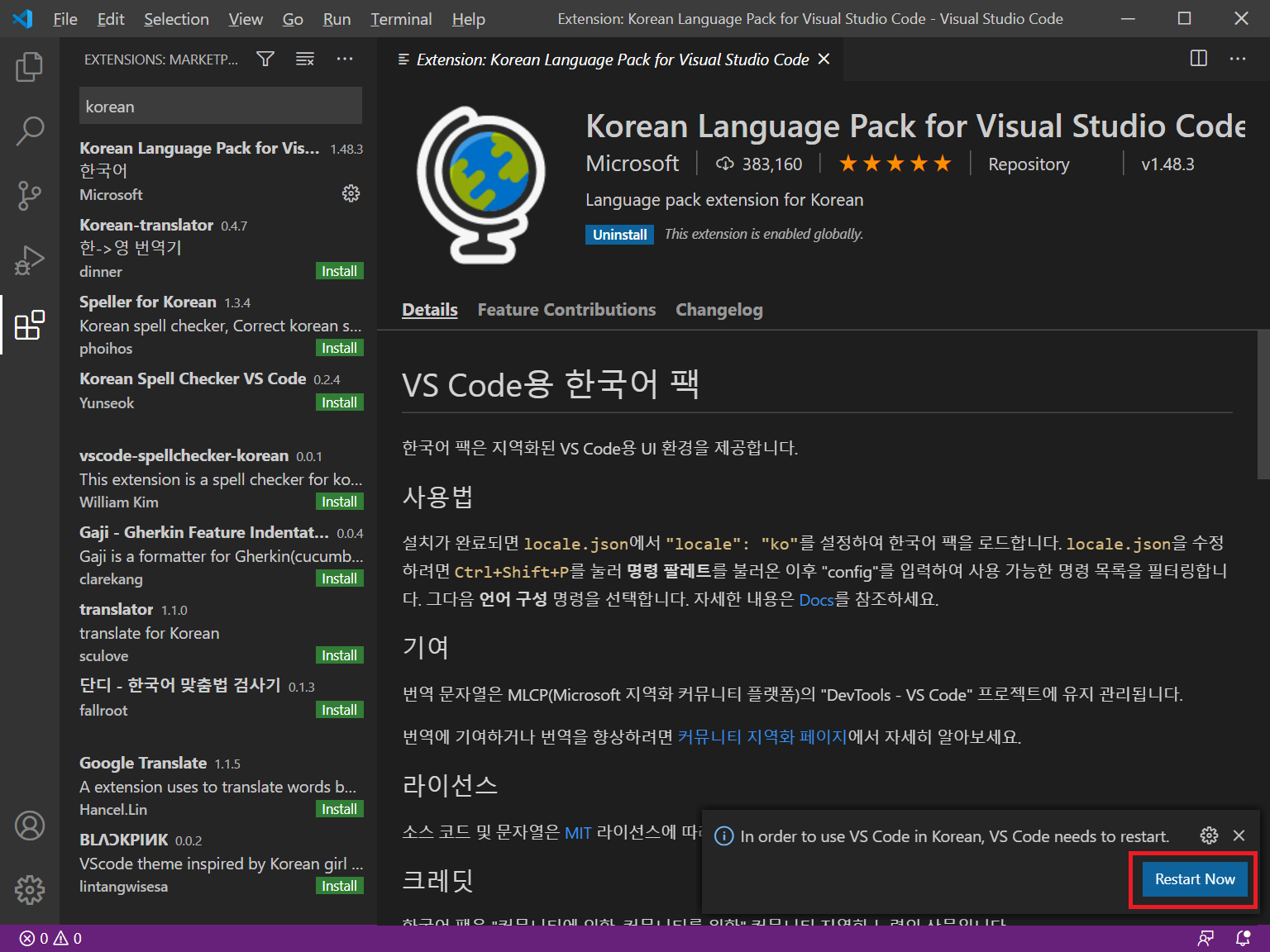Switch to Feature Contributions tab
This screenshot has height=952, width=1270.
566,310
